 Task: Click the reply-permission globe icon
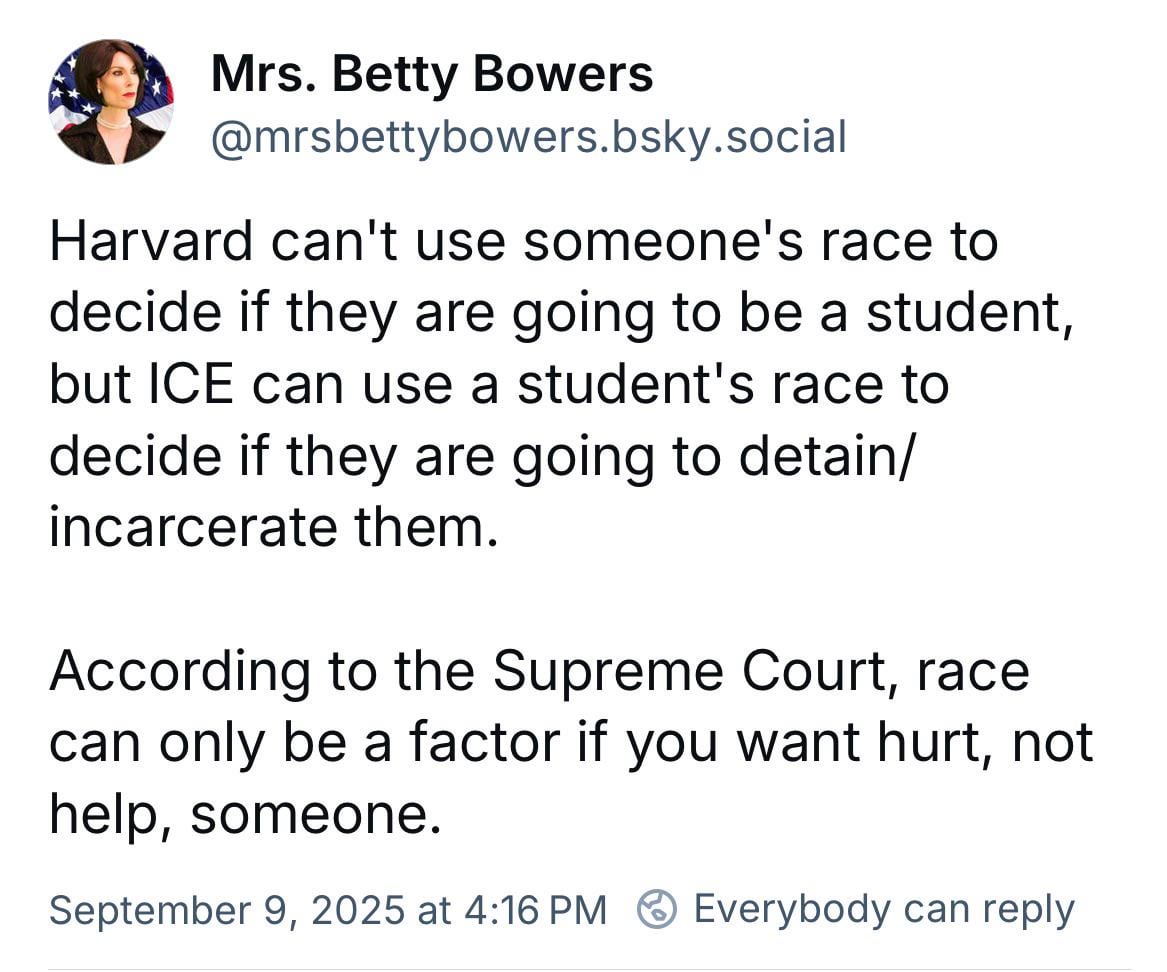(x=656, y=909)
